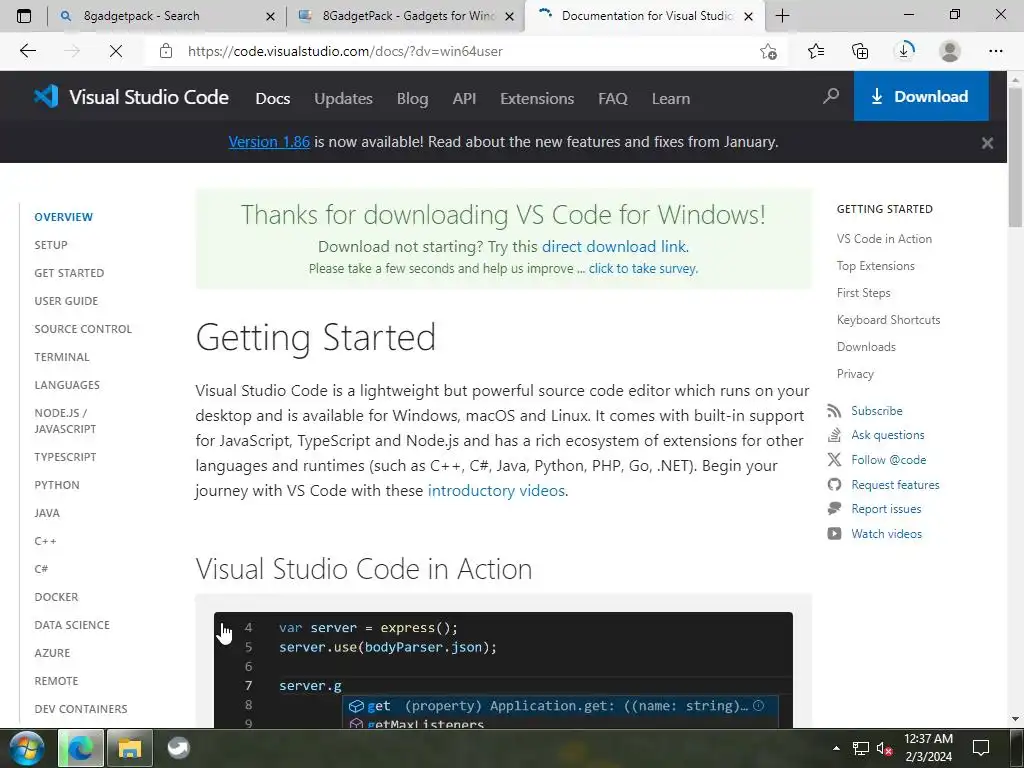Viewport: 1024px width, 768px height.
Task: Jump to Keyboard Shortcuts section
Action: pos(888,320)
